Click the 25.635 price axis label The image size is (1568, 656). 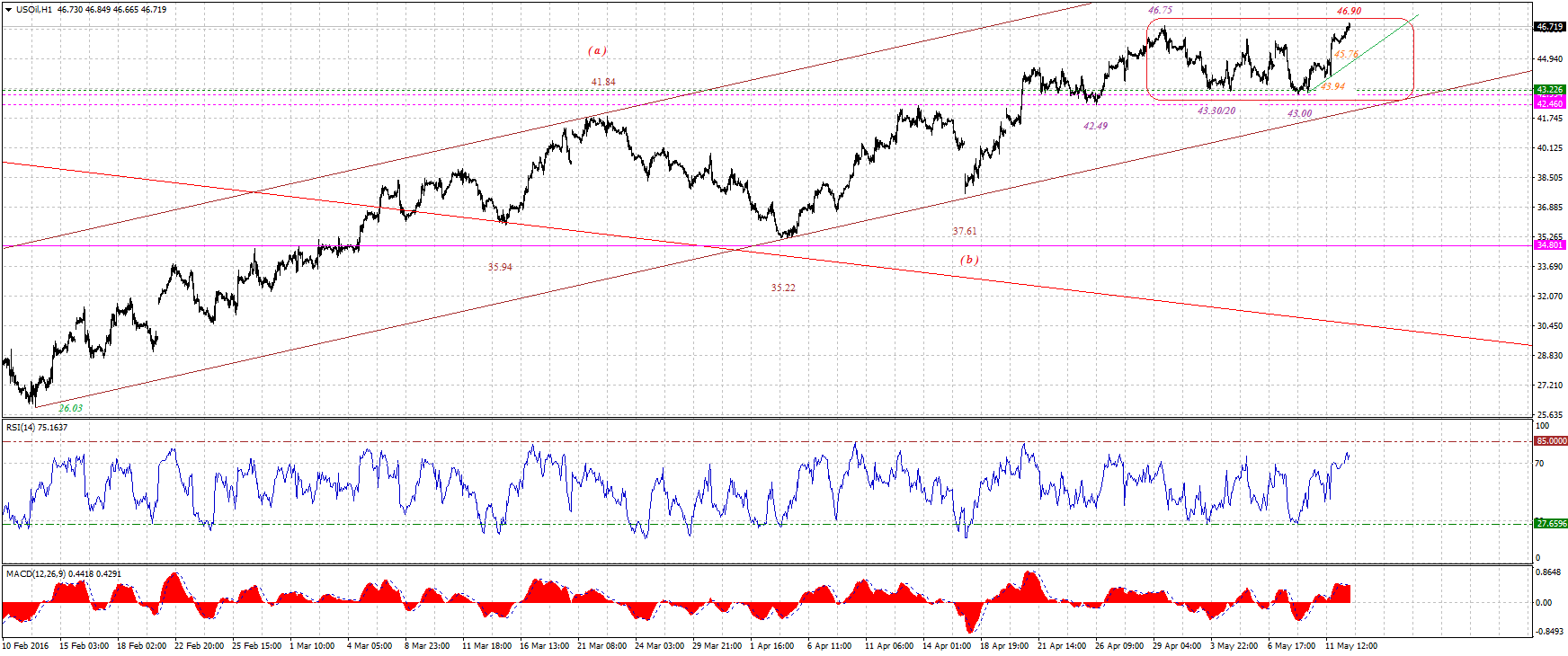tap(1549, 415)
